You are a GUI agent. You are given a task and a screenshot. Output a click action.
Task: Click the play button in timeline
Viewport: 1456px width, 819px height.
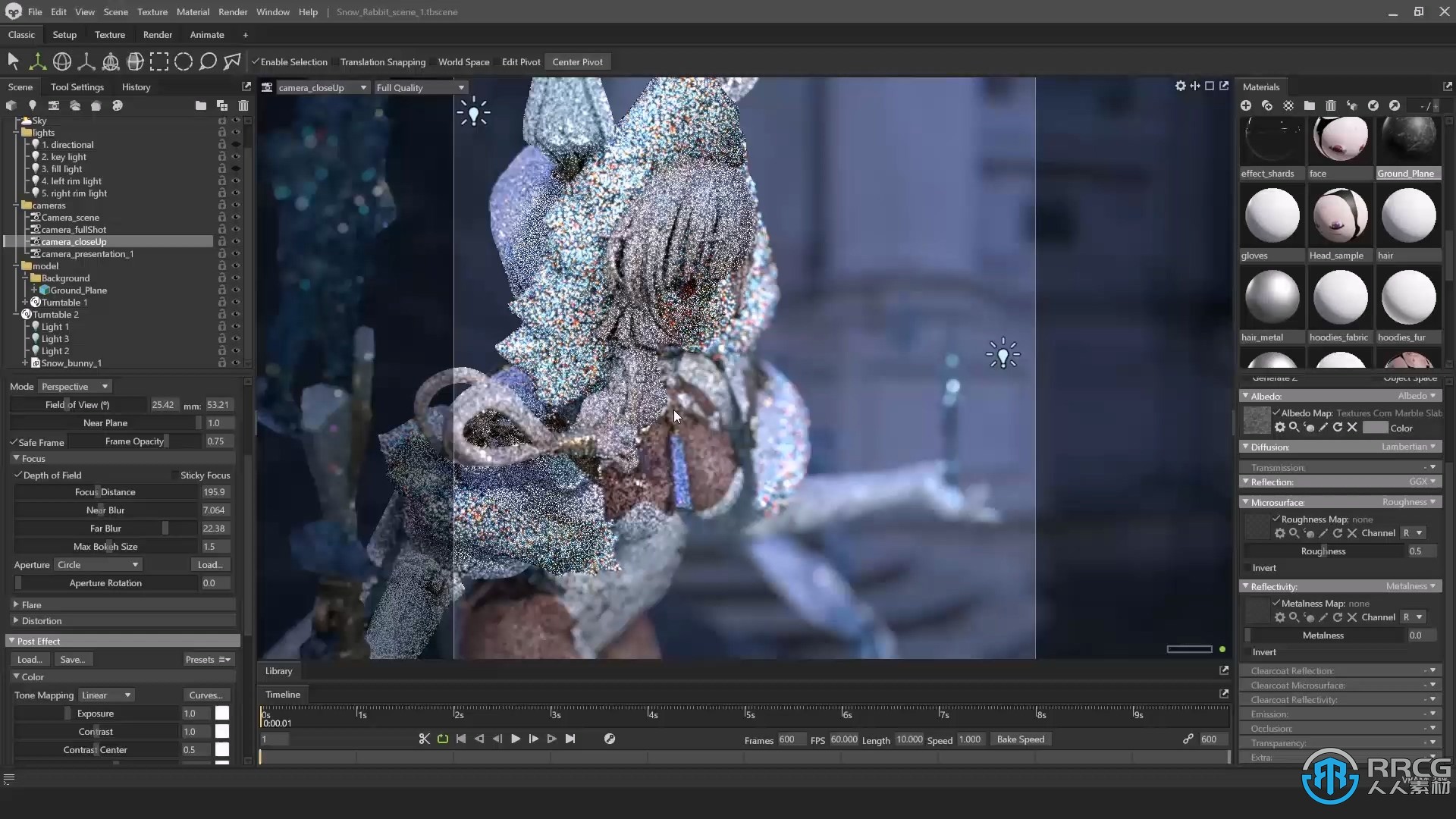(516, 739)
